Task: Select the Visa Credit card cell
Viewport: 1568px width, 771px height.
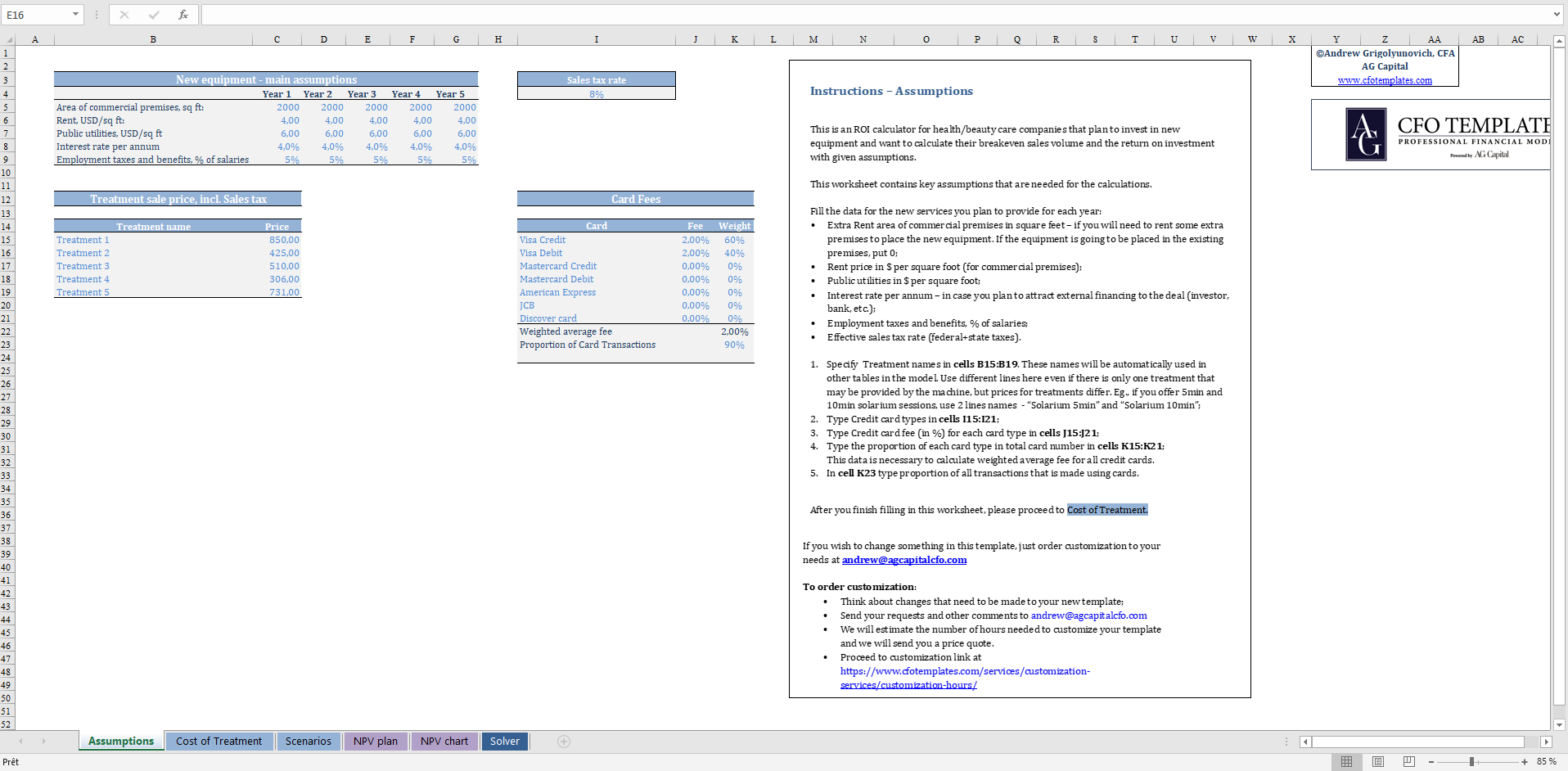Action: (x=597, y=240)
